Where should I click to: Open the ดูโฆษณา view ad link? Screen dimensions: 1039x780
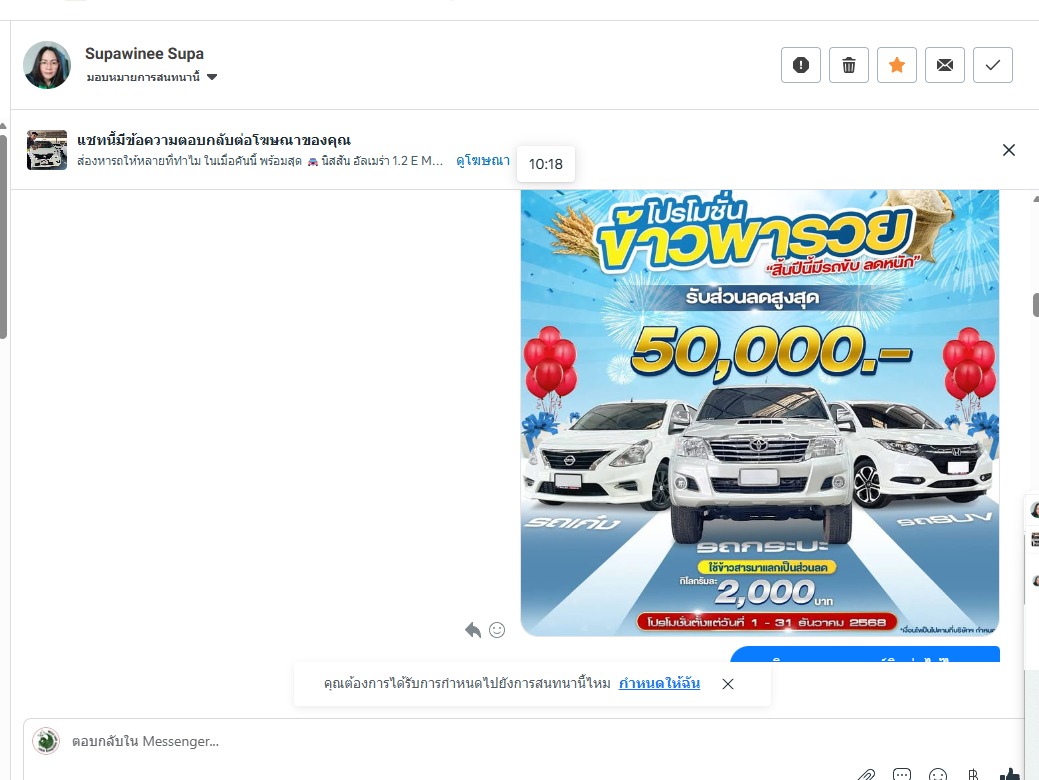(x=483, y=160)
